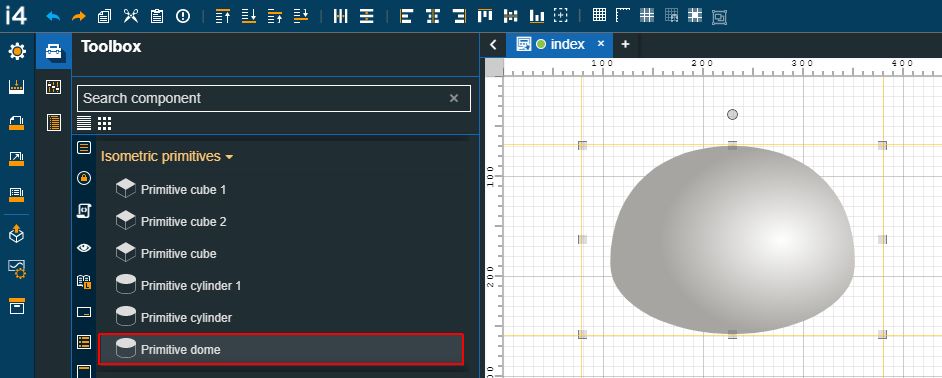
Task: Click the archive box icon
Action: pyautogui.click(x=17, y=305)
